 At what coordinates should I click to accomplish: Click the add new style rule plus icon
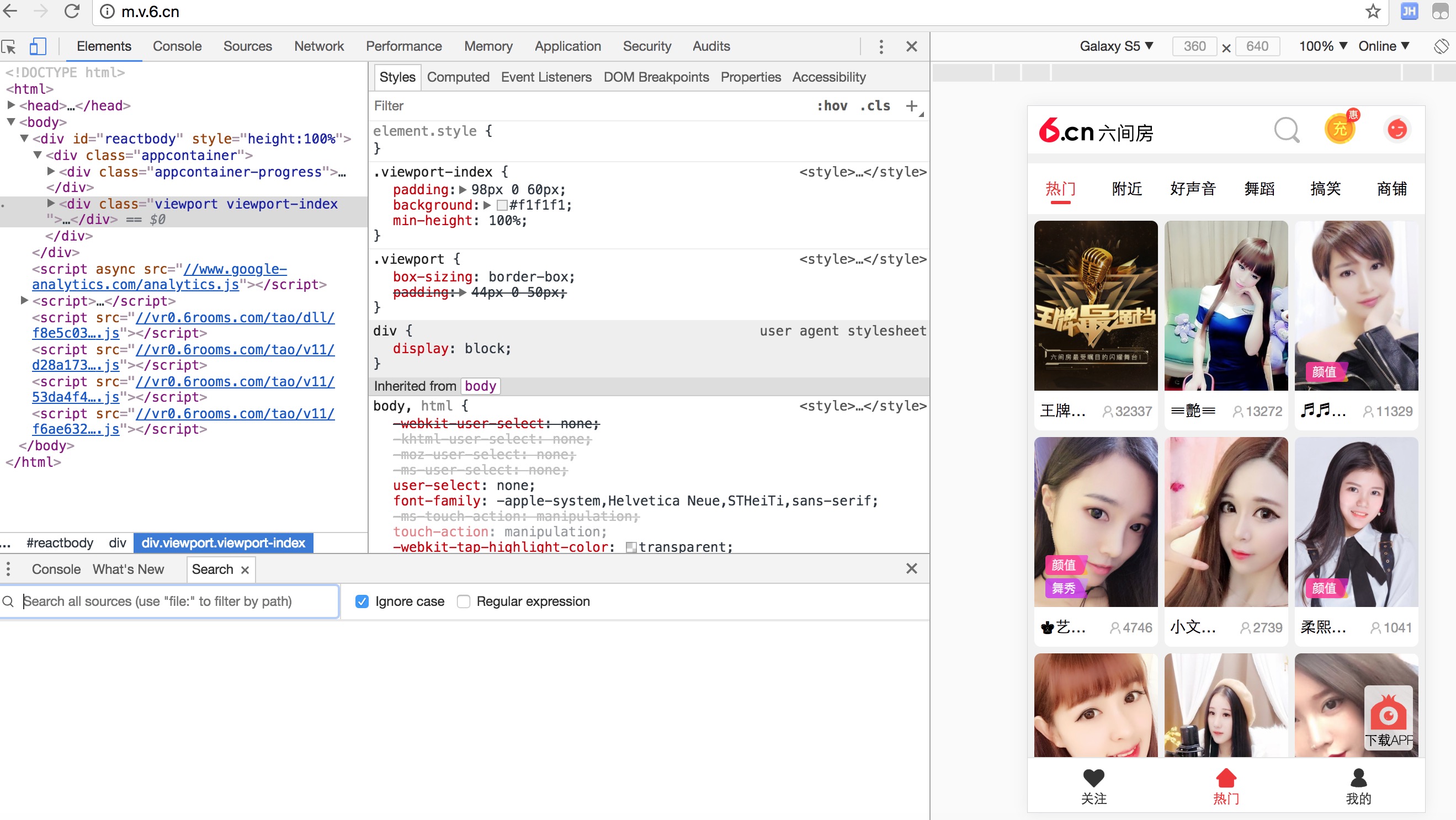click(912, 106)
